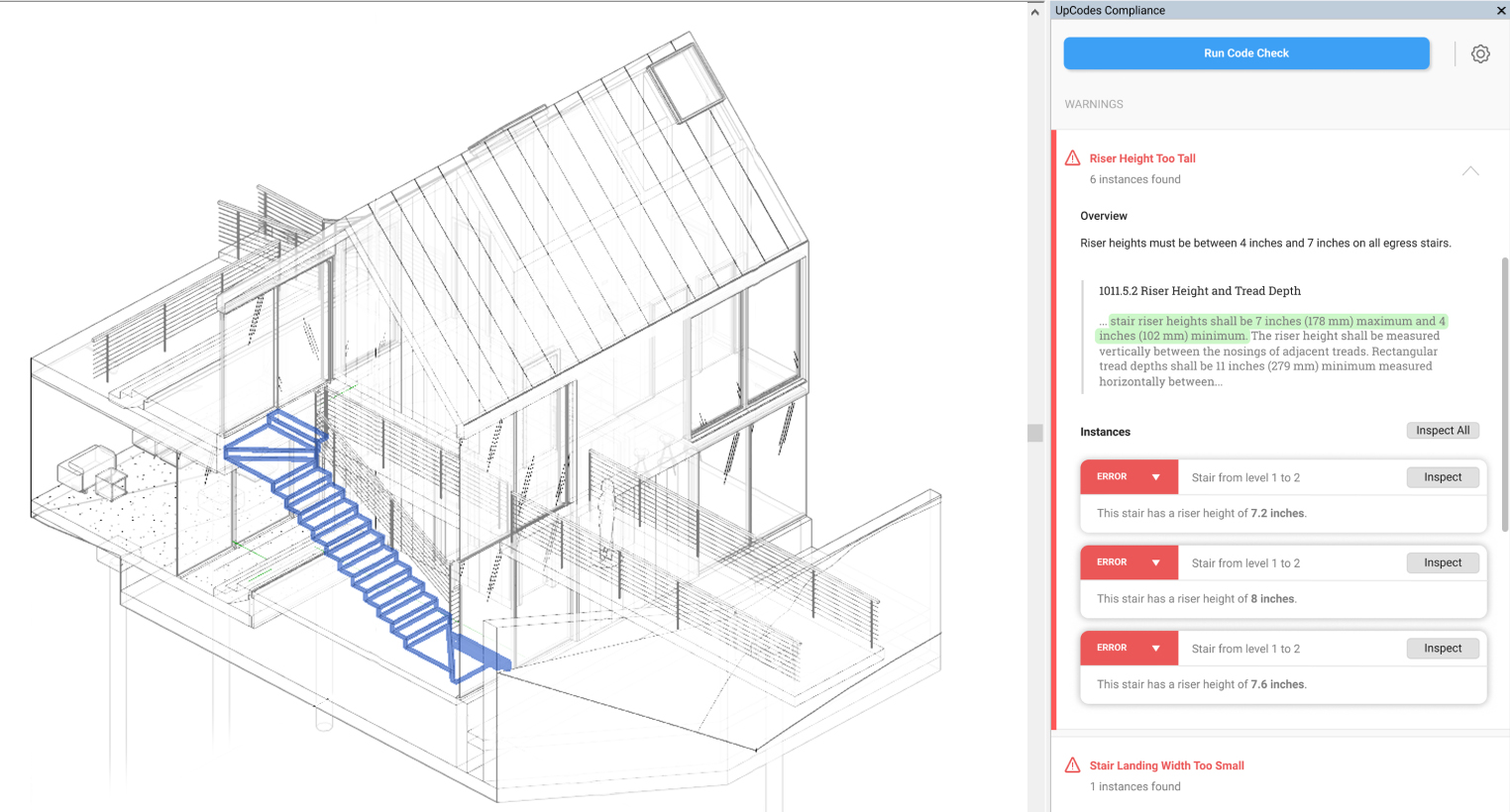Expand the Stair Landing Width Too Small warning
The height and width of the screenshot is (812, 1510).
pos(1166,764)
